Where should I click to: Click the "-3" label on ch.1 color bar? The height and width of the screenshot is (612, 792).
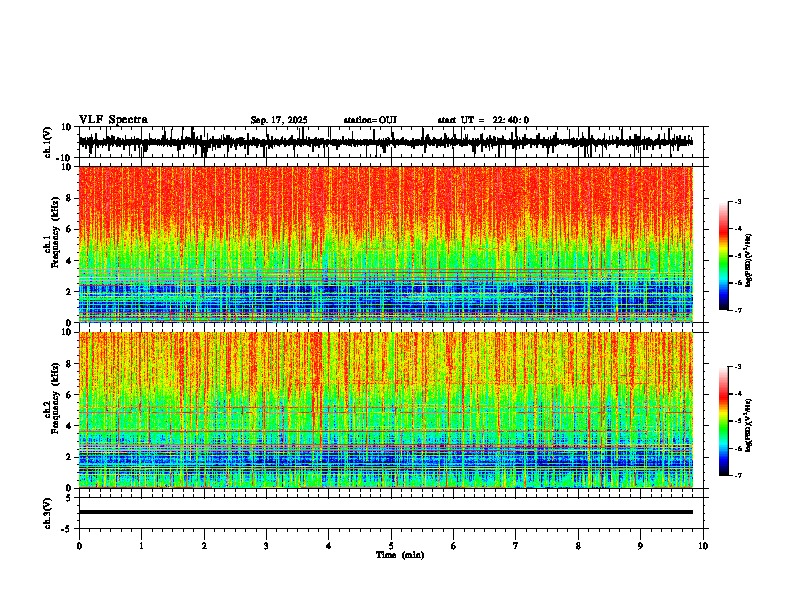(738, 201)
